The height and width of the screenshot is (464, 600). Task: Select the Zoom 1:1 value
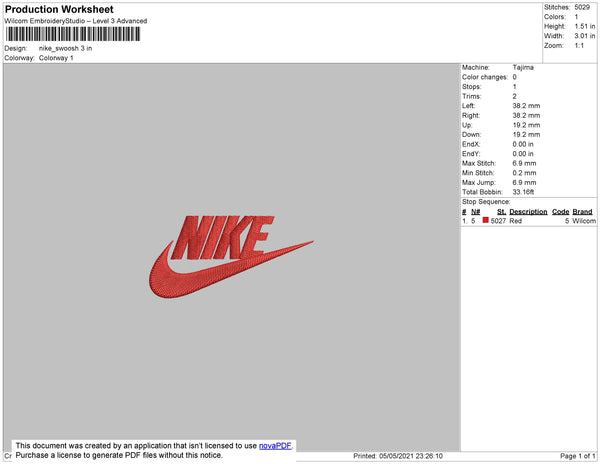[579, 46]
